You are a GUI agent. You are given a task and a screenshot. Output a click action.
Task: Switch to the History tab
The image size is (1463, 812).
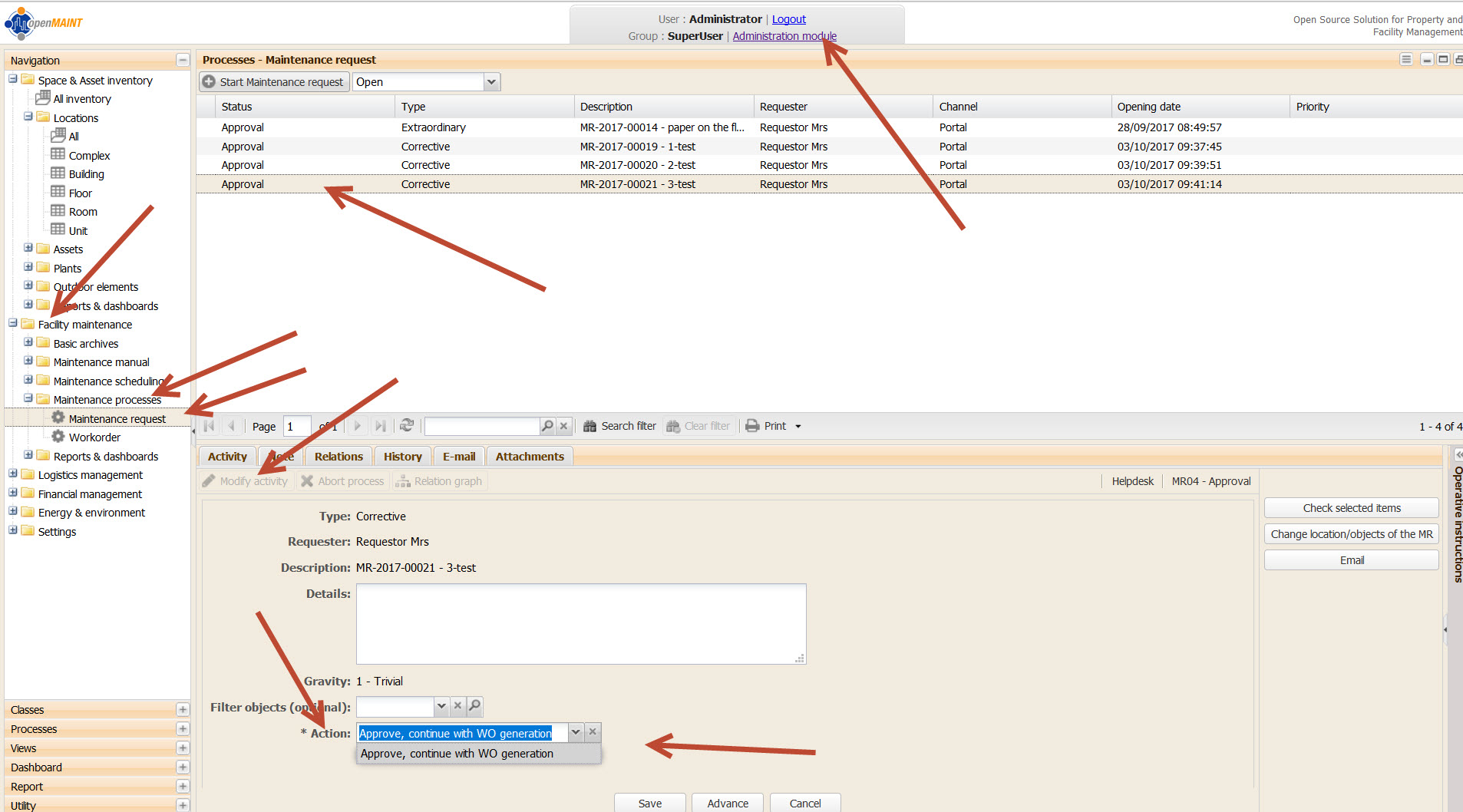(402, 457)
